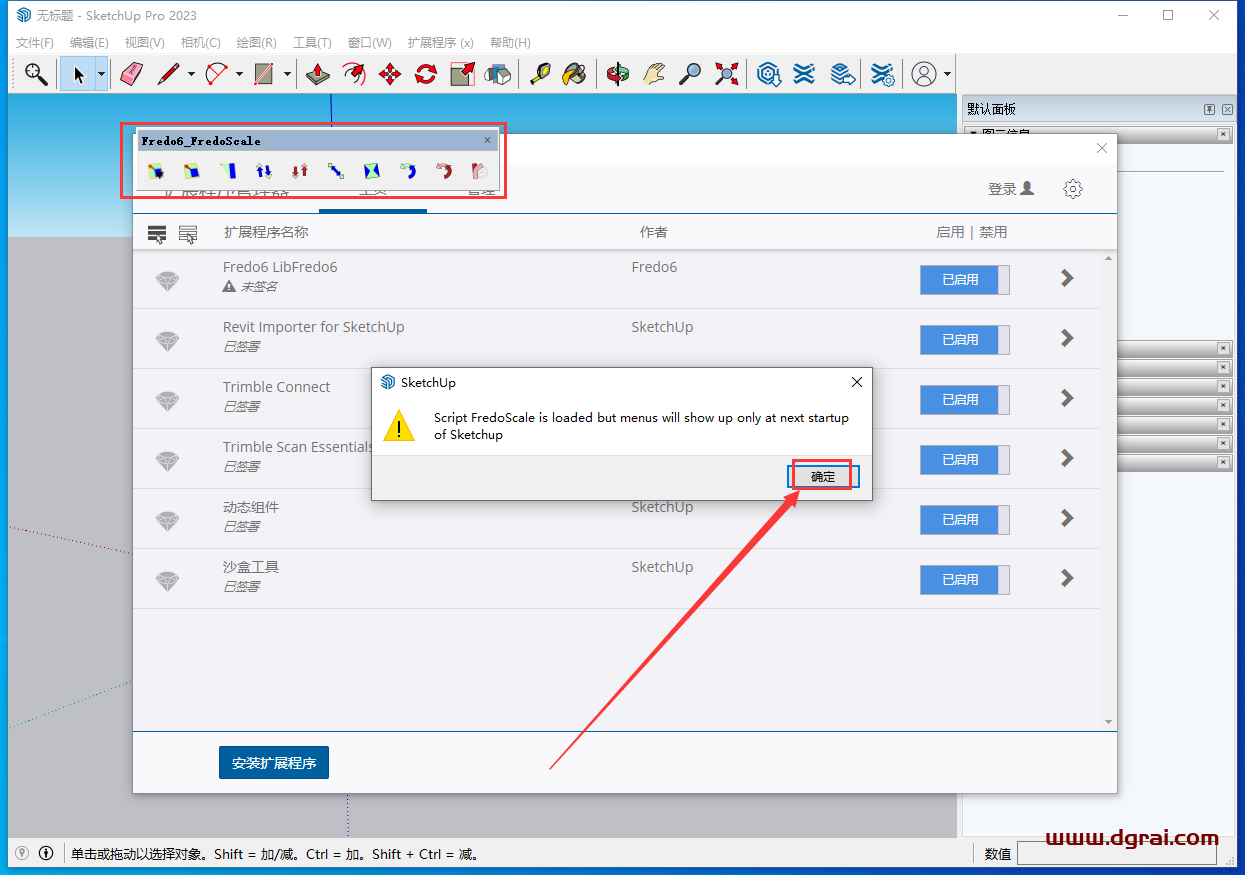Choose the Move tool
Viewport: 1245px width, 875px height.
tap(390, 74)
